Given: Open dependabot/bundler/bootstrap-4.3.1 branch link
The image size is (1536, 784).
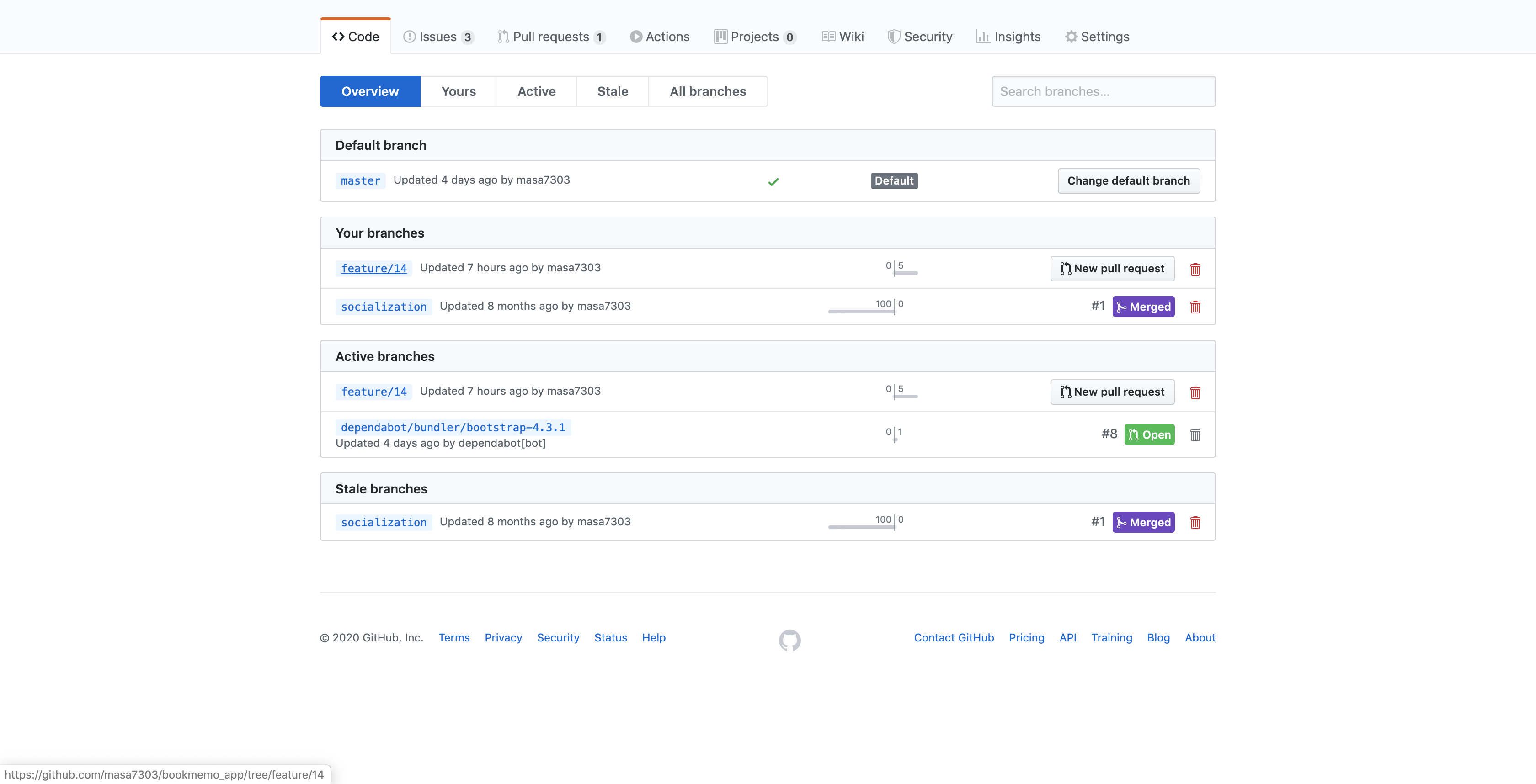Looking at the screenshot, I should [x=453, y=427].
